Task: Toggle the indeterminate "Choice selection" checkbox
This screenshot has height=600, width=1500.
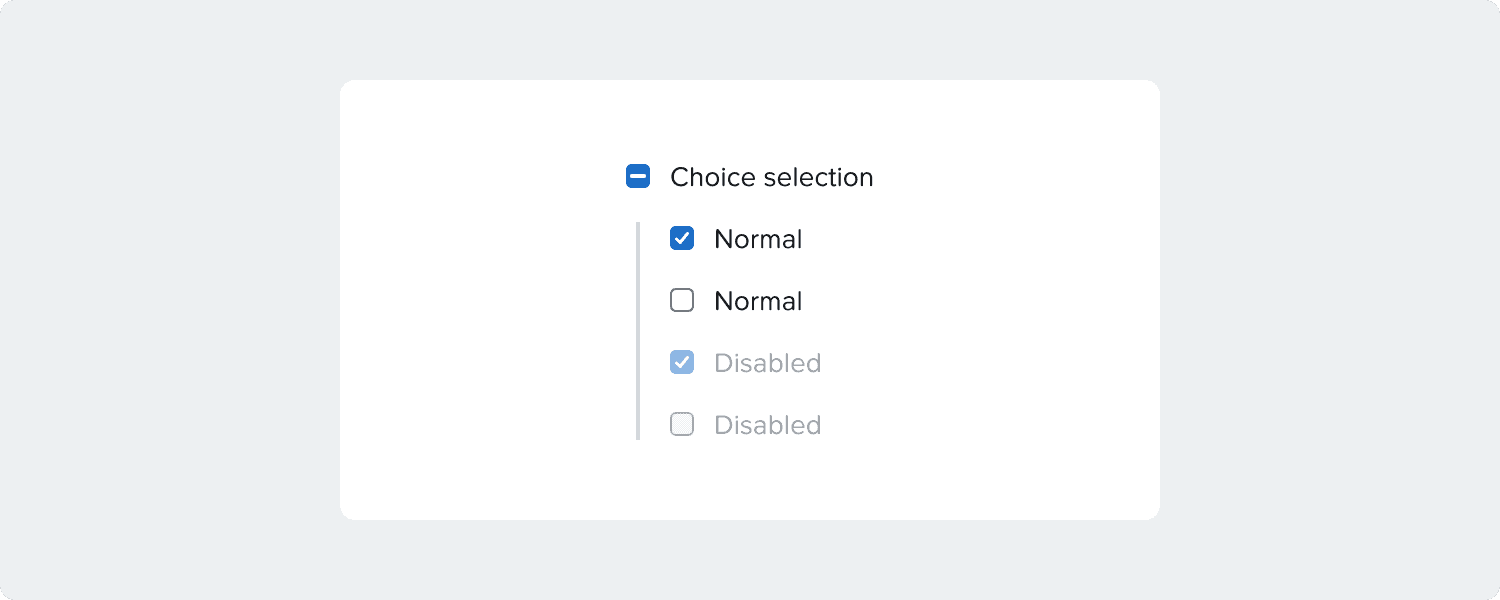Action: (x=638, y=176)
